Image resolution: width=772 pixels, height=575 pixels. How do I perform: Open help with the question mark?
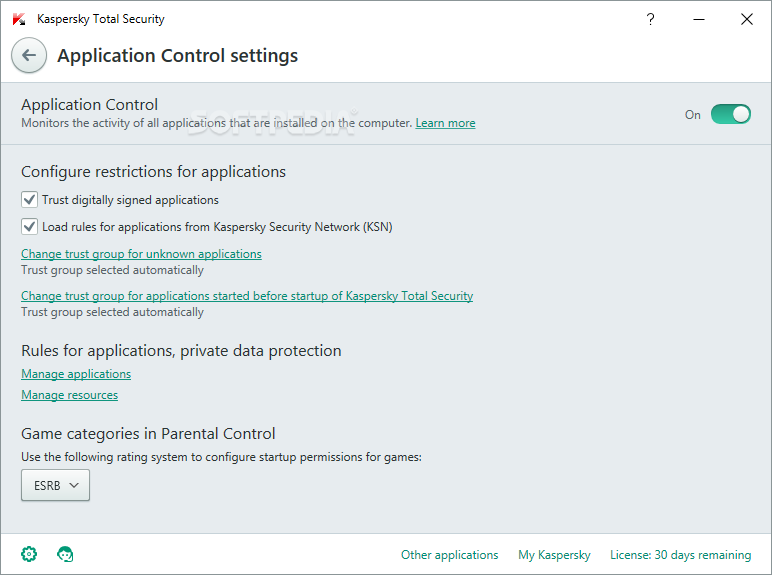tap(650, 19)
